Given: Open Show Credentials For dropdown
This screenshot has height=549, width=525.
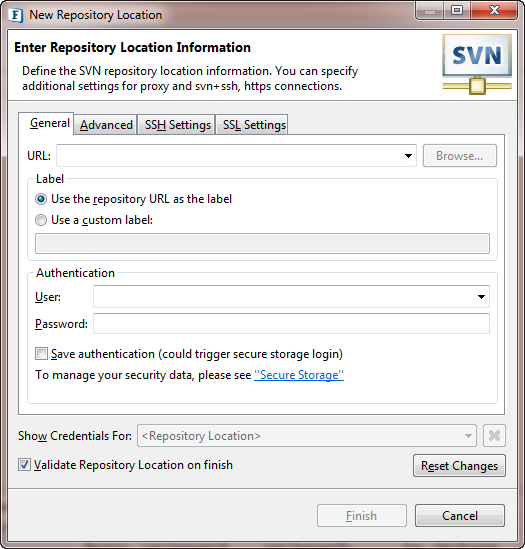Looking at the screenshot, I should (307, 436).
